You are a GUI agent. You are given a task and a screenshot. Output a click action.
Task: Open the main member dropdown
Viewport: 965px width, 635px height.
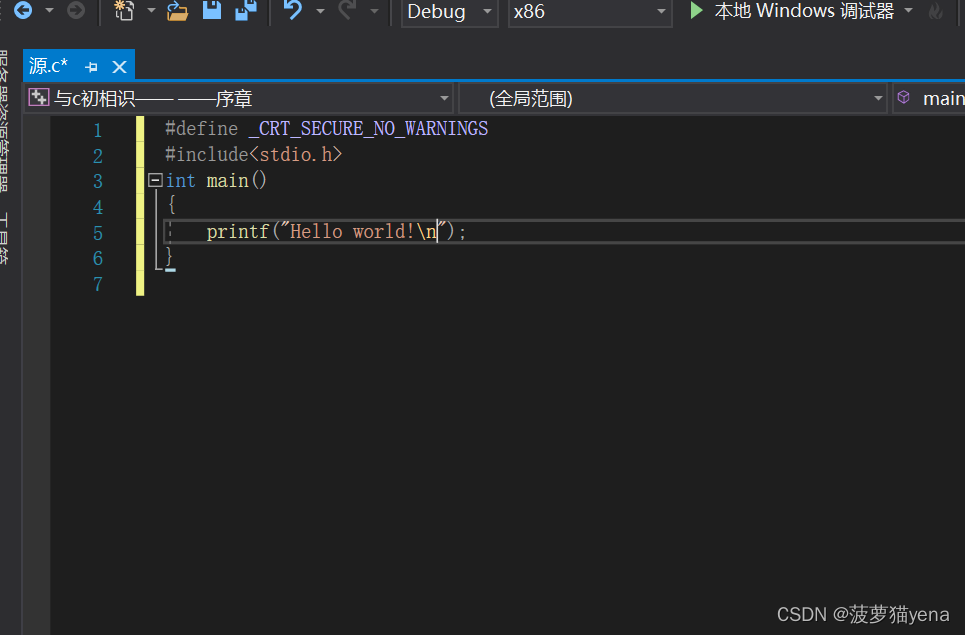tap(929, 98)
